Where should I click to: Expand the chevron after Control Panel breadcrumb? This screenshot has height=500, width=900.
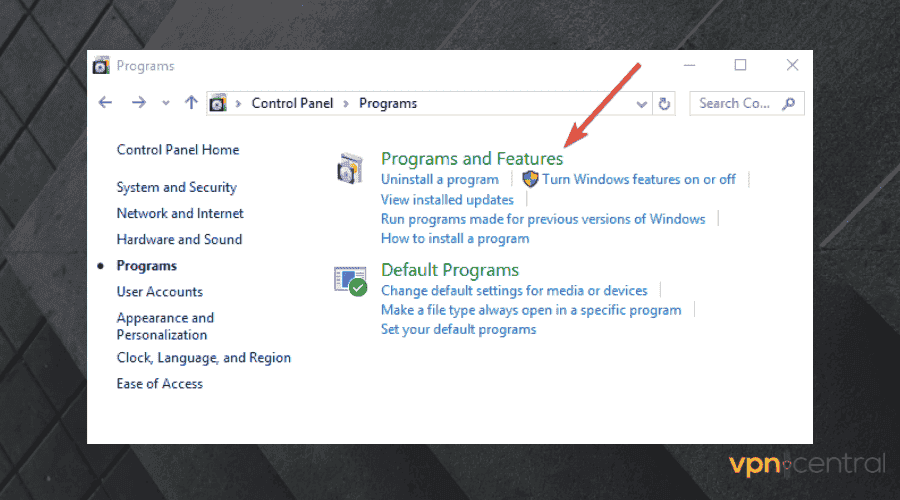click(x=346, y=104)
